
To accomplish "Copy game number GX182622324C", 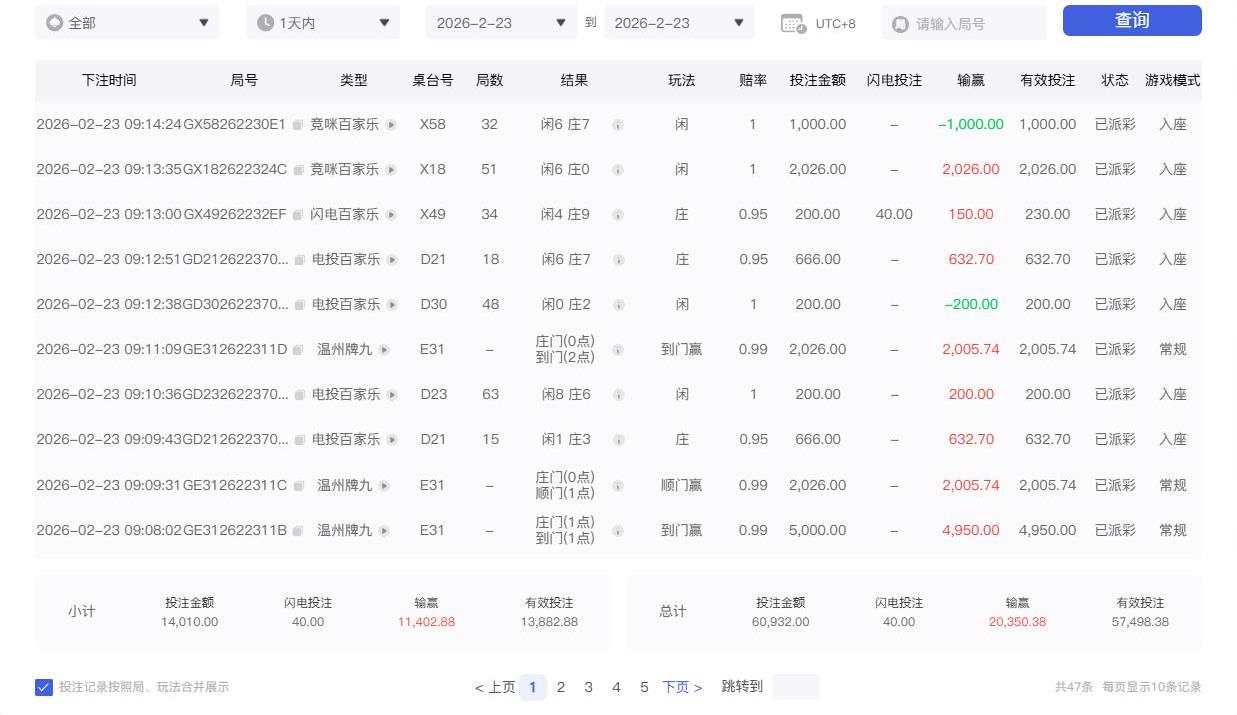I will point(298,169).
